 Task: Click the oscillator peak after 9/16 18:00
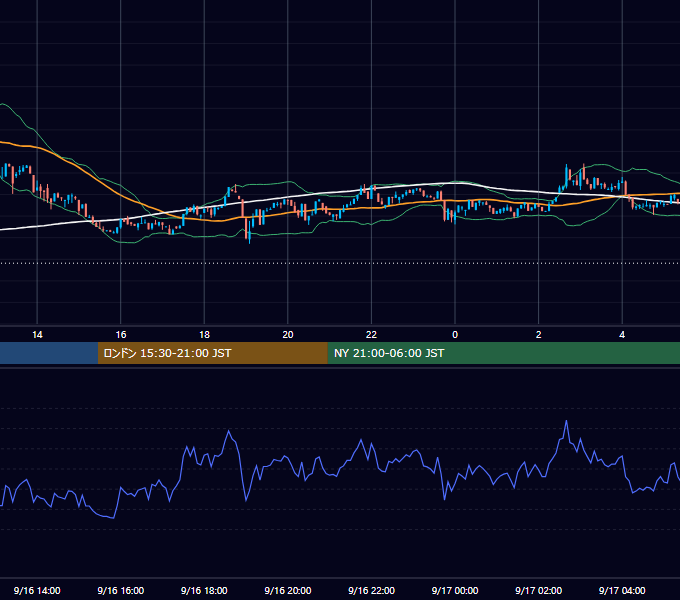coord(229,431)
